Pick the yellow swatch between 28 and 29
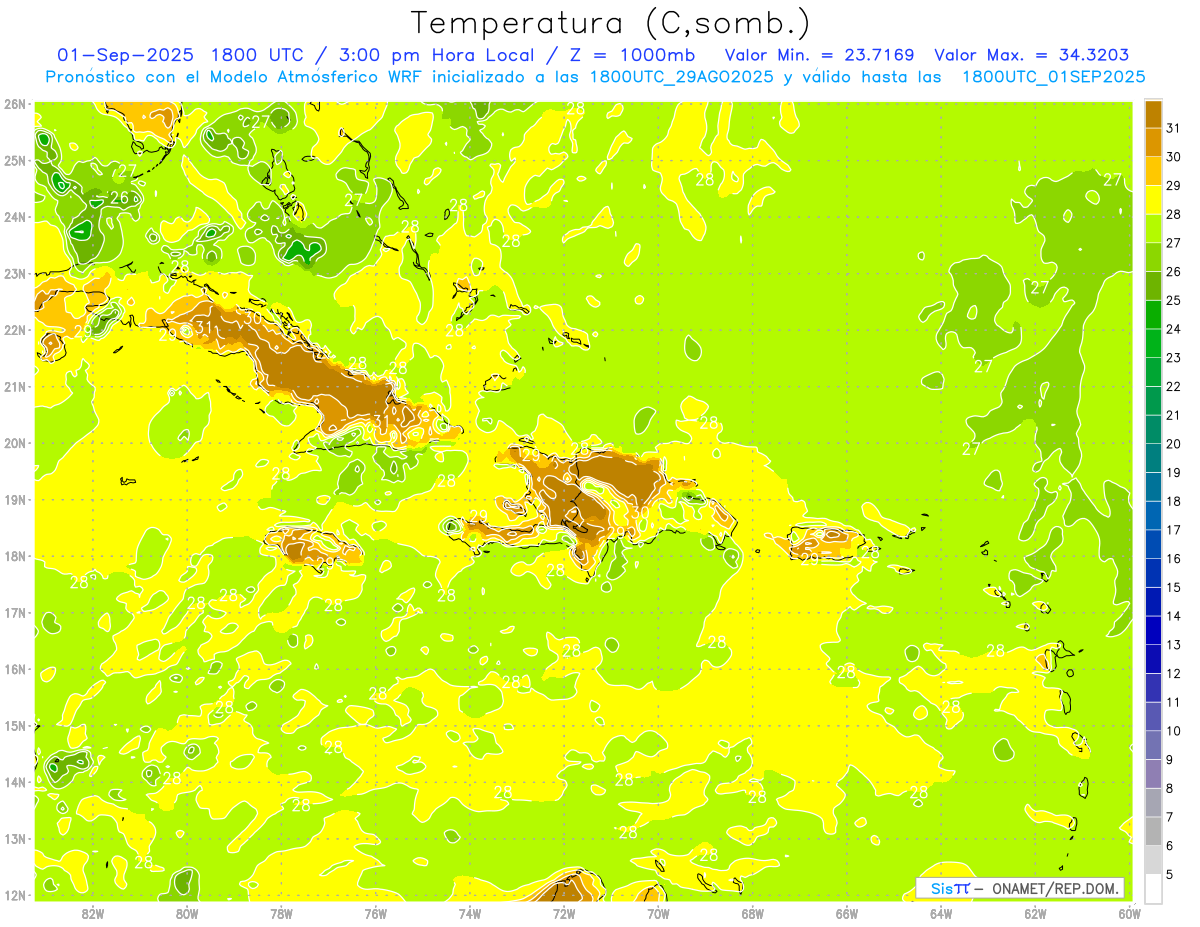This screenshot has width=1200, height=927. point(1153,200)
